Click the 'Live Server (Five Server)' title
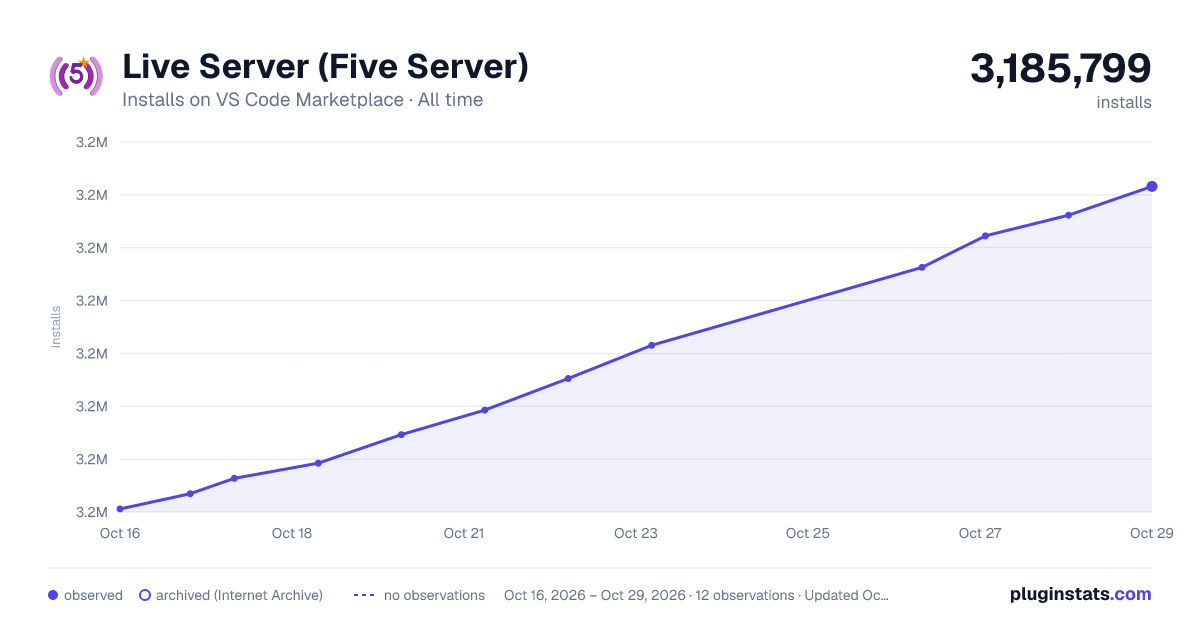The height and width of the screenshot is (630, 1200). 325,67
